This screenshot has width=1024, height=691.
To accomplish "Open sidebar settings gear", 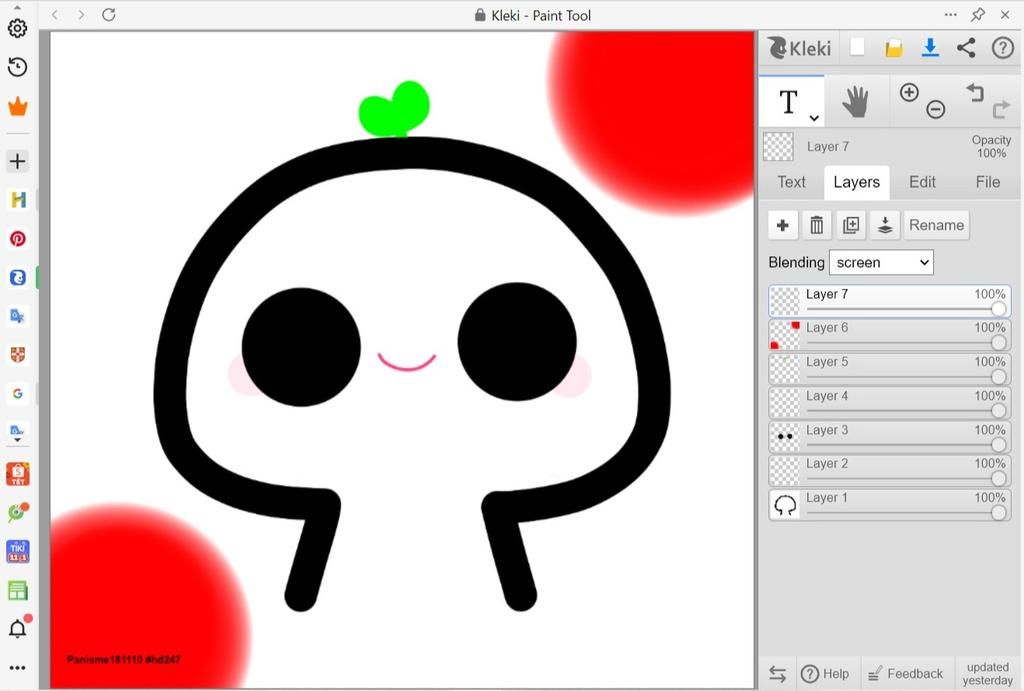I will tap(18, 28).
